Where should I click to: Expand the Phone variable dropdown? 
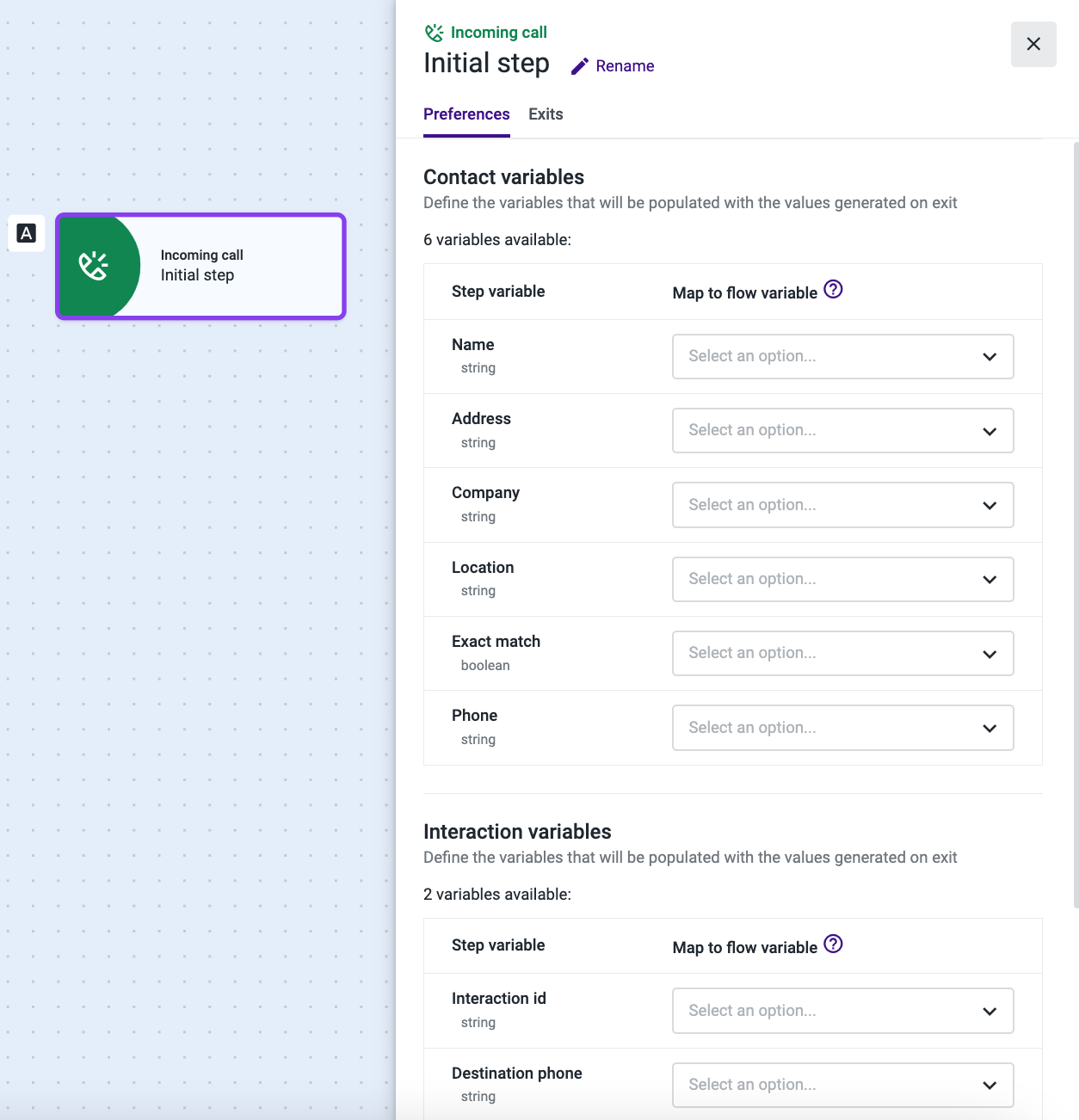coord(842,728)
